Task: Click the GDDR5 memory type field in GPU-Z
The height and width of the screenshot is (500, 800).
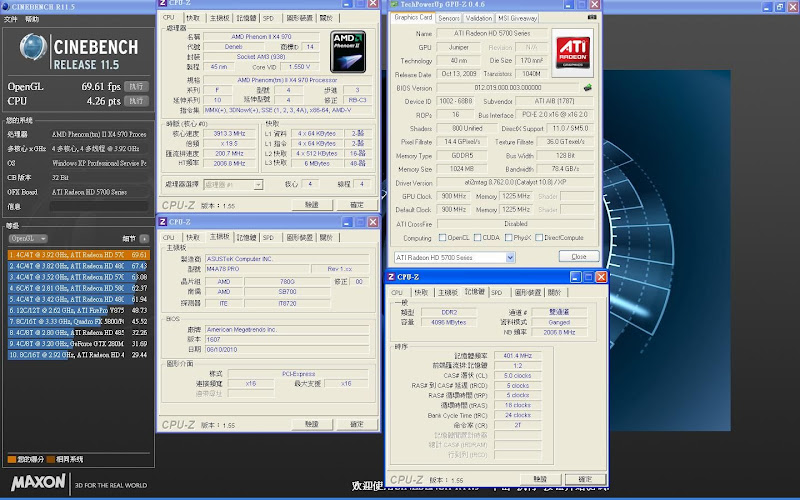Action: pyautogui.click(x=462, y=155)
